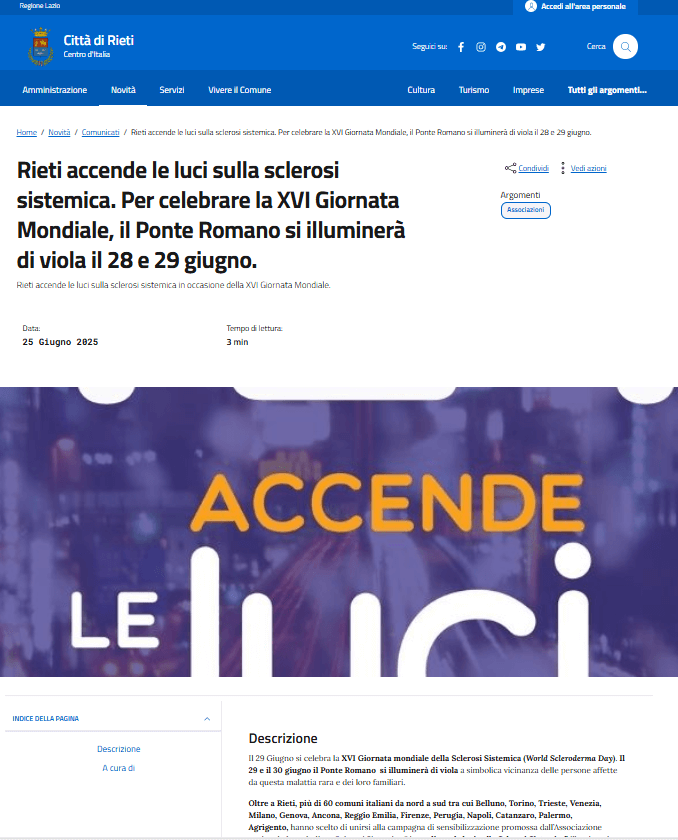Screen dimensions: 678x840
Task: Open Tutti gli argomenti menu
Action: (x=607, y=90)
